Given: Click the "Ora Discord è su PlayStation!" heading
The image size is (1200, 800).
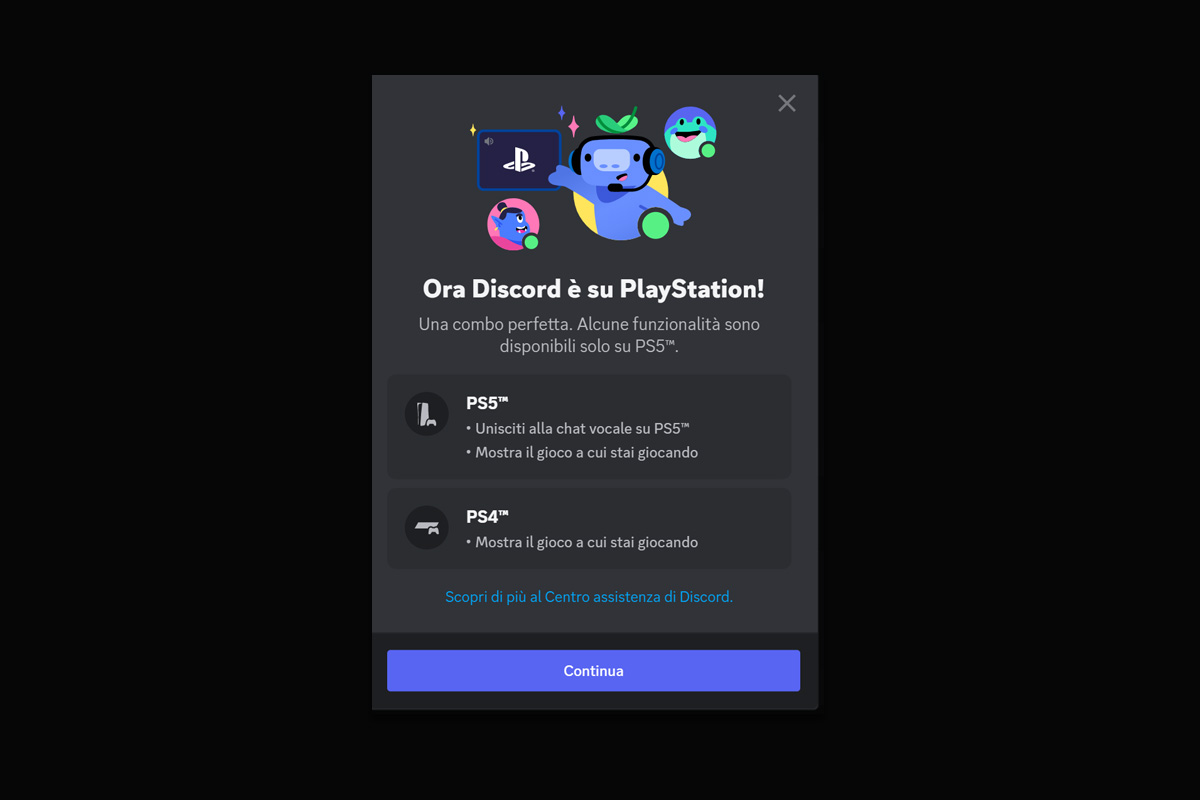Looking at the screenshot, I should tap(594, 289).
